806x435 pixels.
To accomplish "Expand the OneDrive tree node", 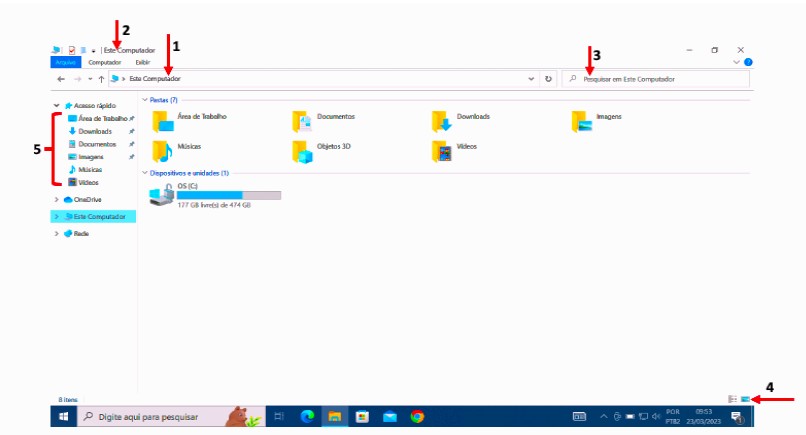I will click(x=57, y=200).
